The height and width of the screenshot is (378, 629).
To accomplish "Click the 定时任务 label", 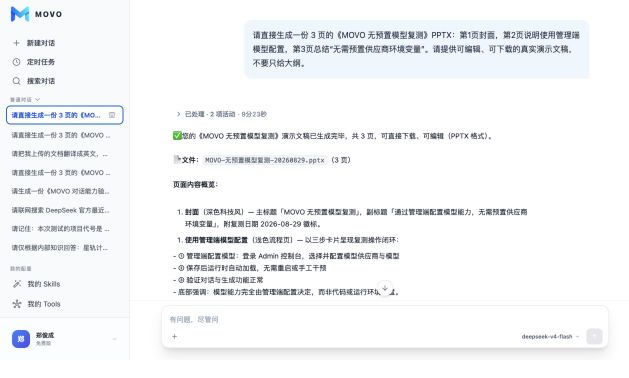I will click(41, 62).
